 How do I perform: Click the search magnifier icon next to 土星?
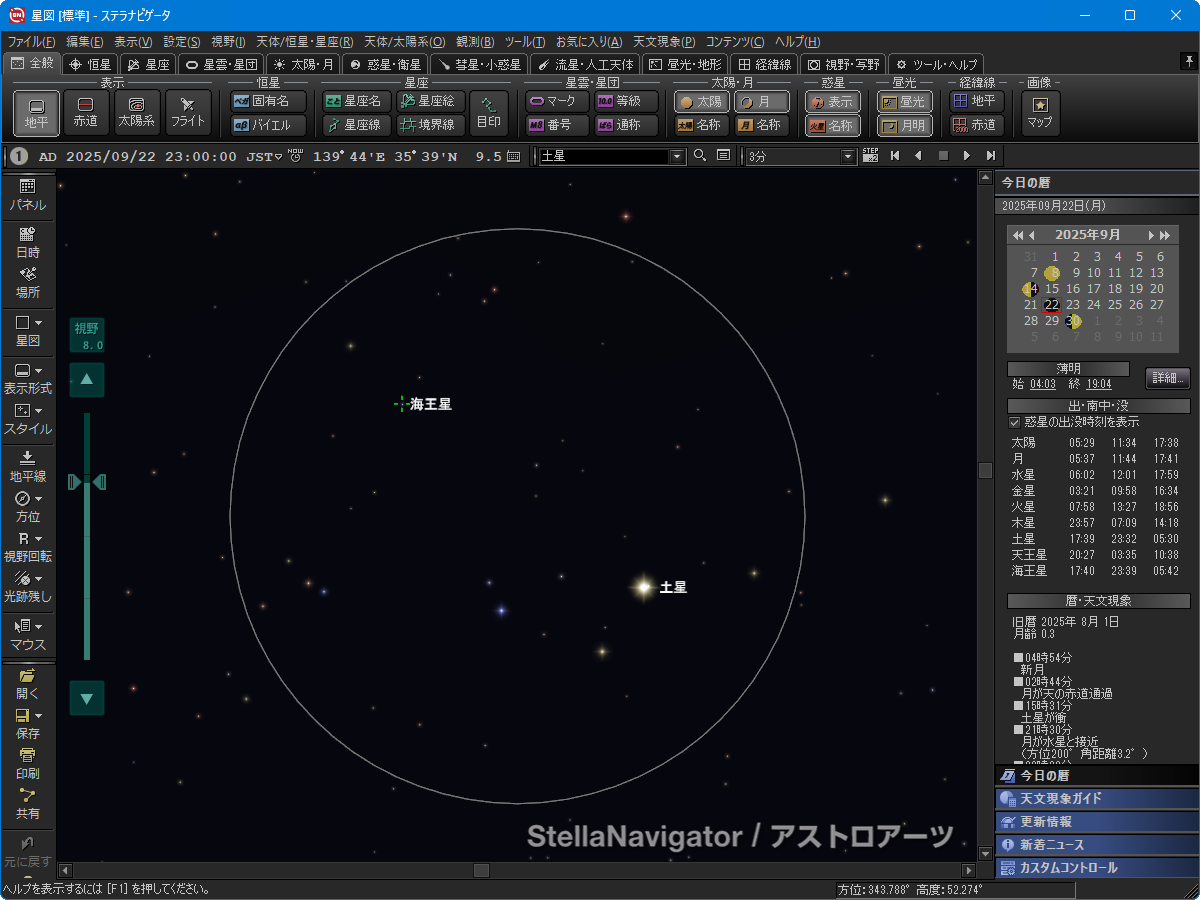(700, 156)
